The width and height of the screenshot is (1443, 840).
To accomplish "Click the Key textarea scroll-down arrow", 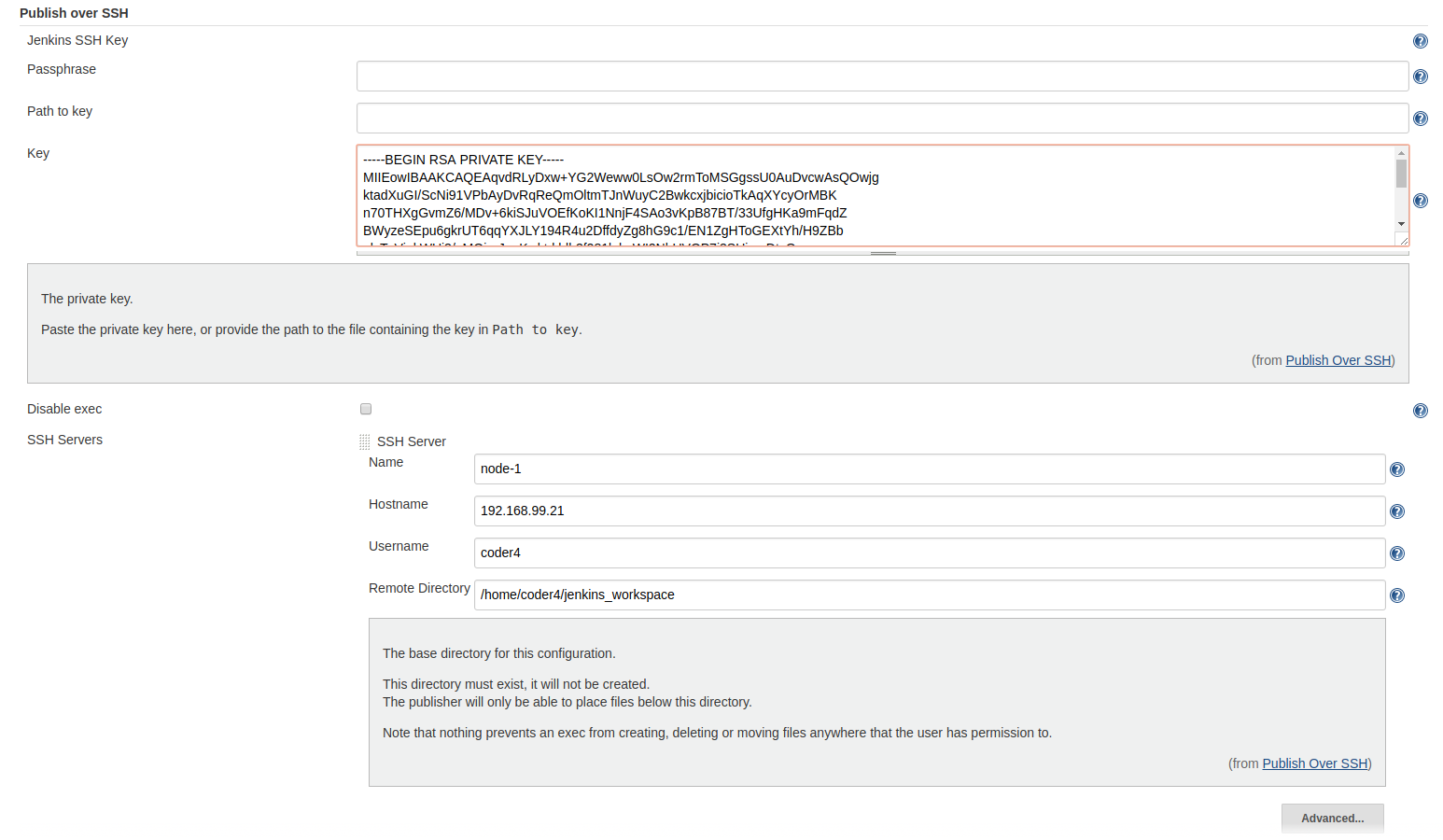I will coord(1401,224).
